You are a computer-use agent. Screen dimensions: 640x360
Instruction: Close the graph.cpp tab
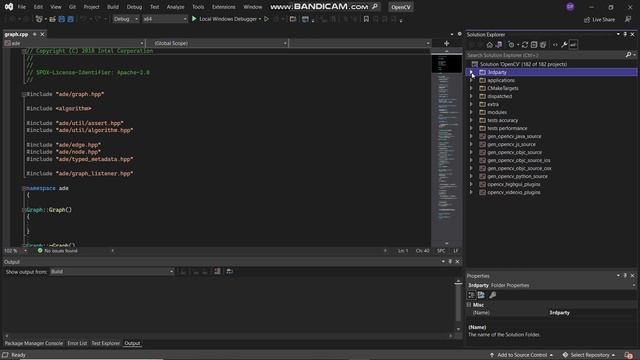tap(42, 34)
